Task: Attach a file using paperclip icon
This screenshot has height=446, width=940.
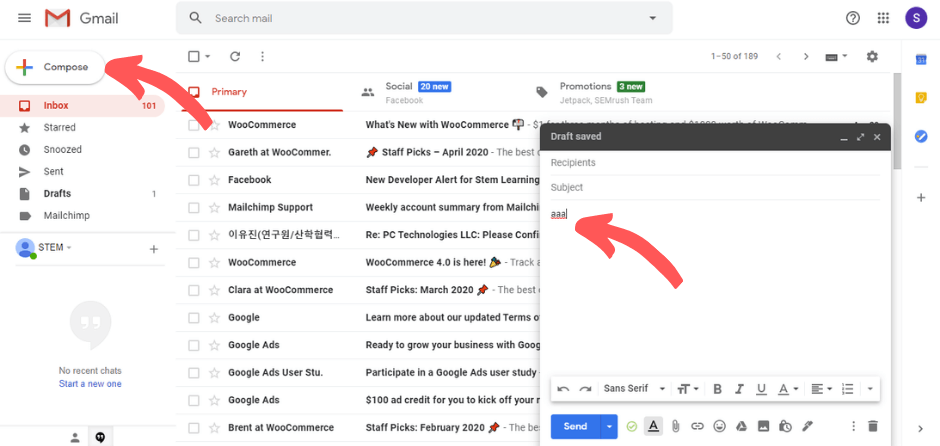Action: 675,426
